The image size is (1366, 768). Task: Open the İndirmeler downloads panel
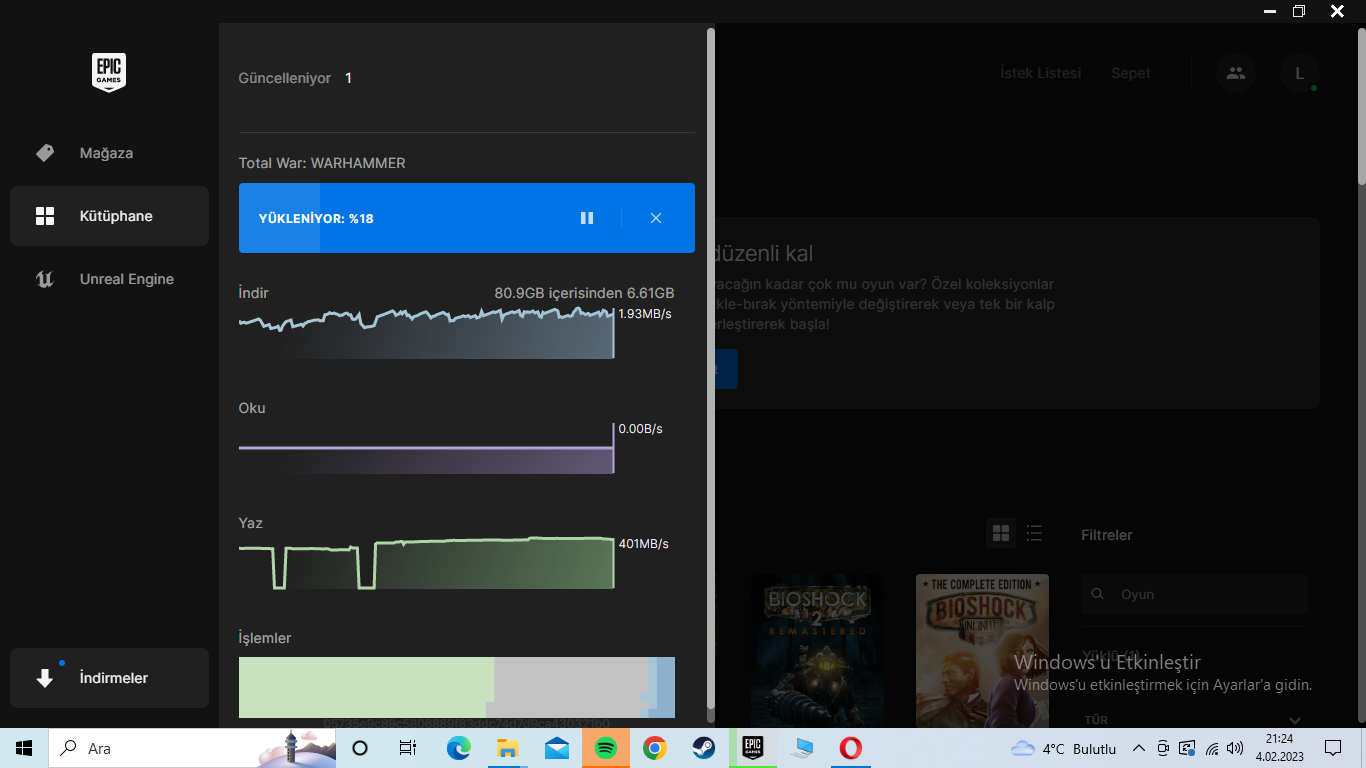(x=109, y=678)
